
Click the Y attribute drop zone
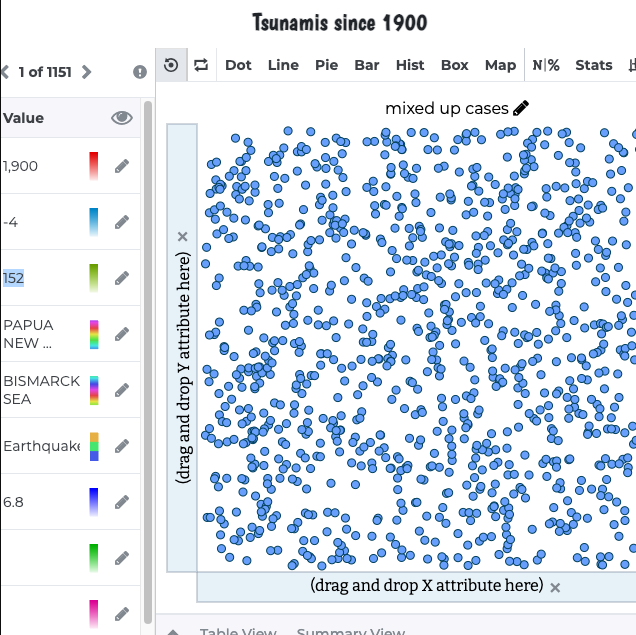182,348
